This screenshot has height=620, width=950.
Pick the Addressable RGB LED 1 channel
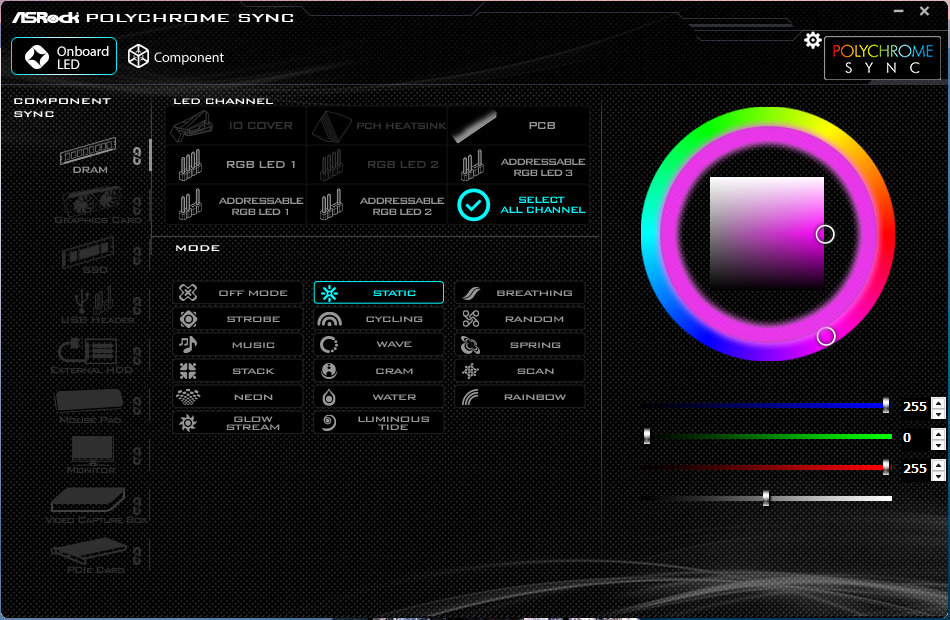pyautogui.click(x=236, y=205)
